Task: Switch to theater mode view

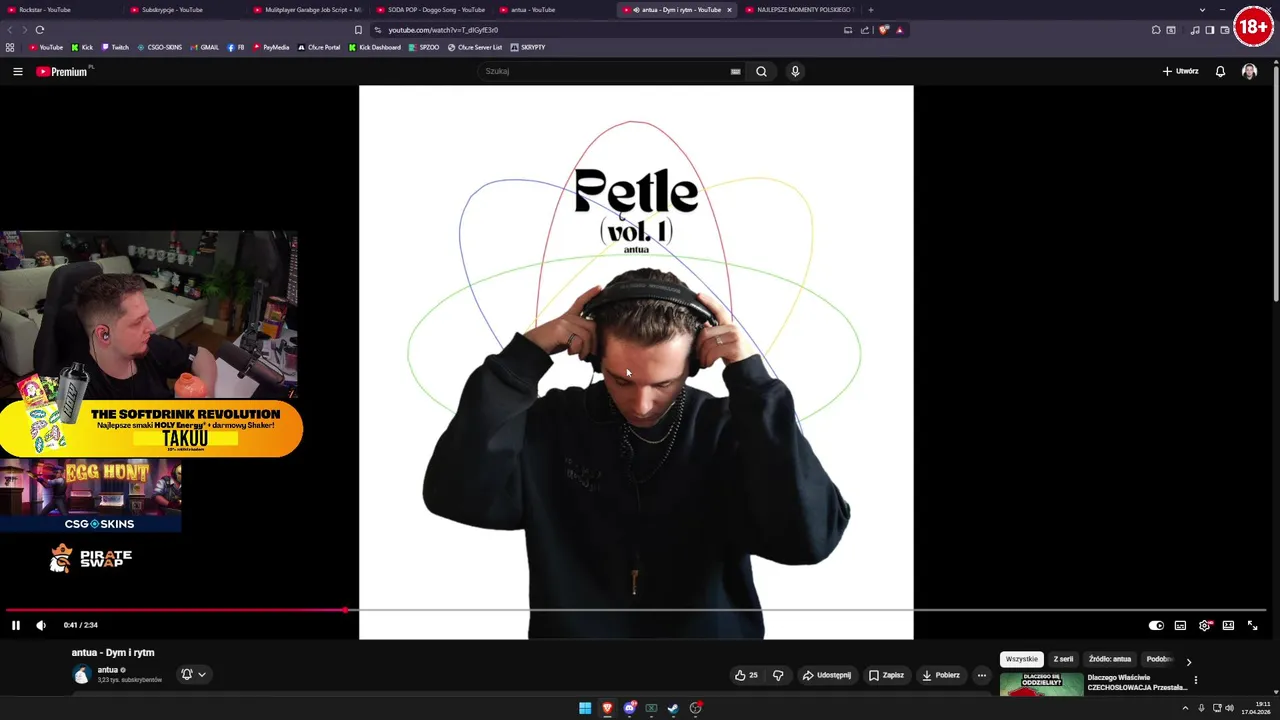Action: [1228, 625]
